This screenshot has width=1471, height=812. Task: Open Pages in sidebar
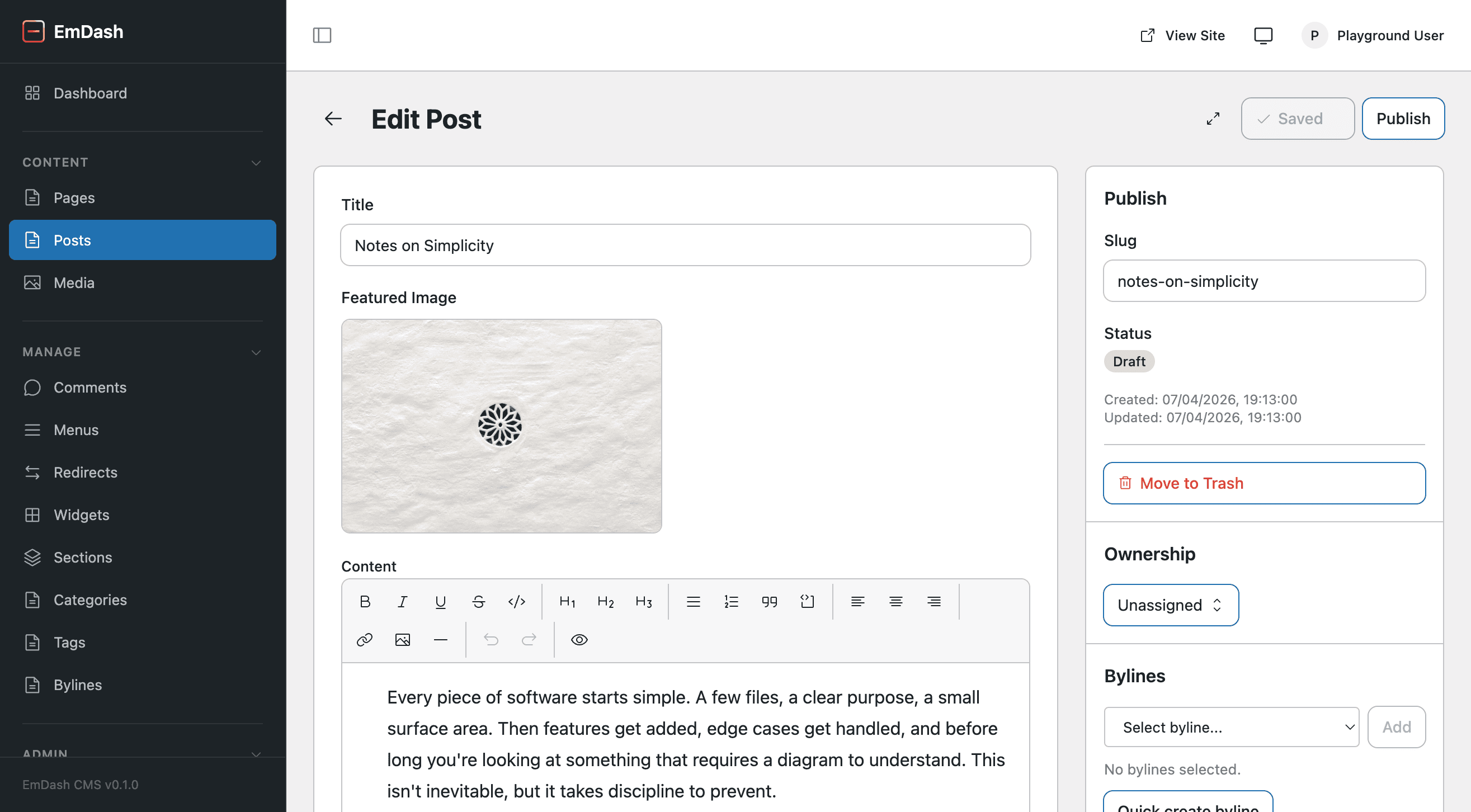pos(142,197)
